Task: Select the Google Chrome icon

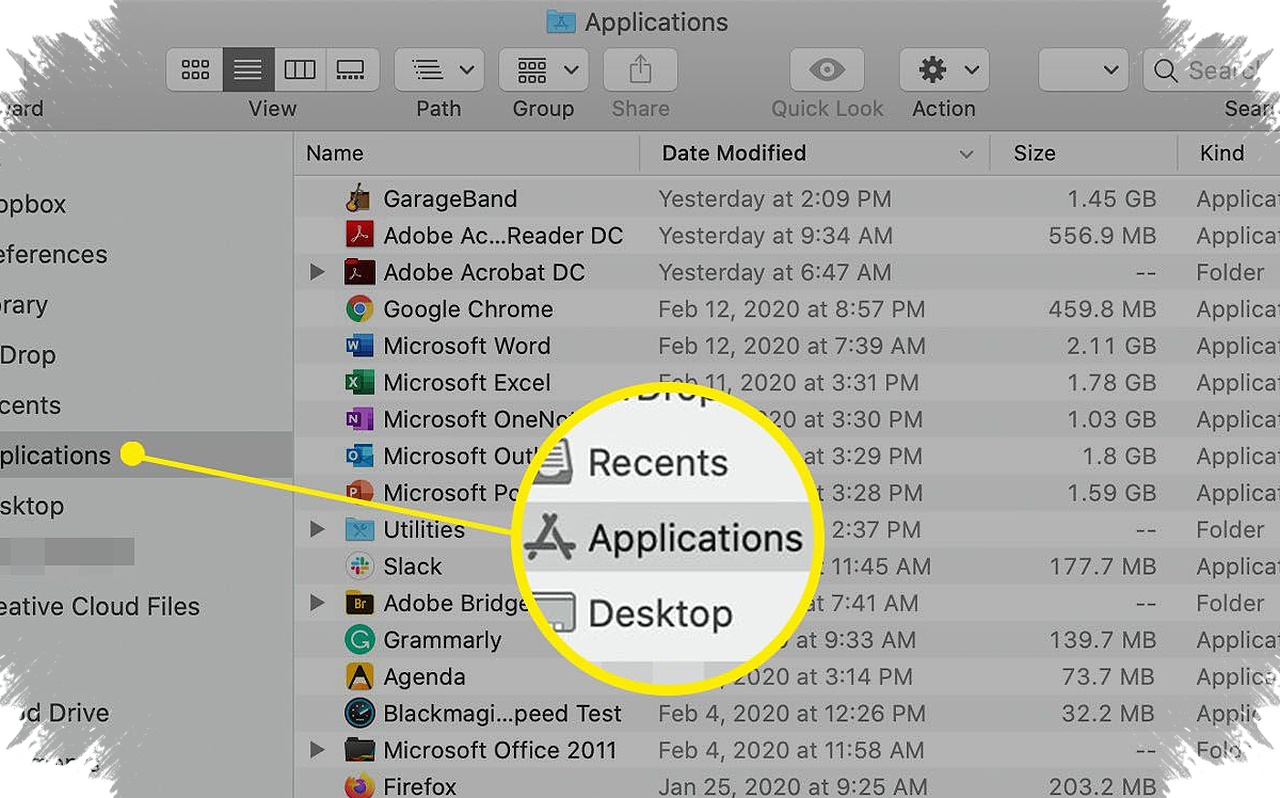Action: click(359, 309)
